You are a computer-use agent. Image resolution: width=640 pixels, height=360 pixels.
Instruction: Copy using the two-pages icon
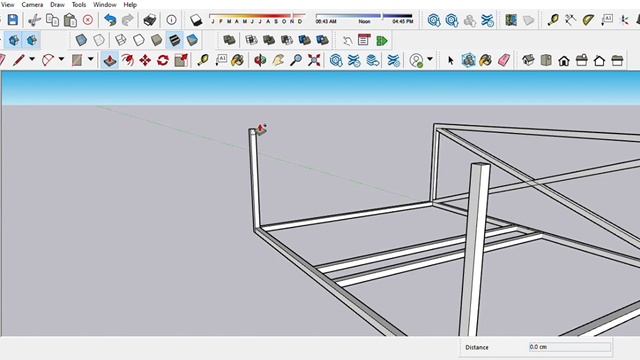pos(52,20)
